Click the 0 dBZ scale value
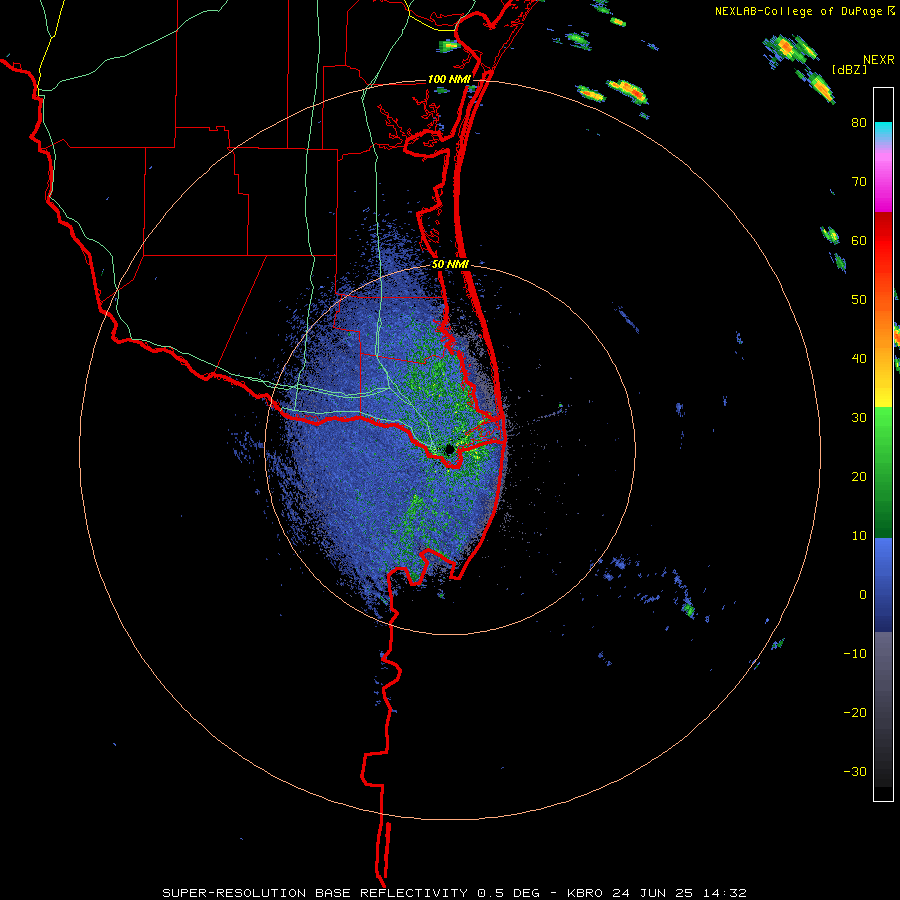900x900 pixels. pos(863,595)
